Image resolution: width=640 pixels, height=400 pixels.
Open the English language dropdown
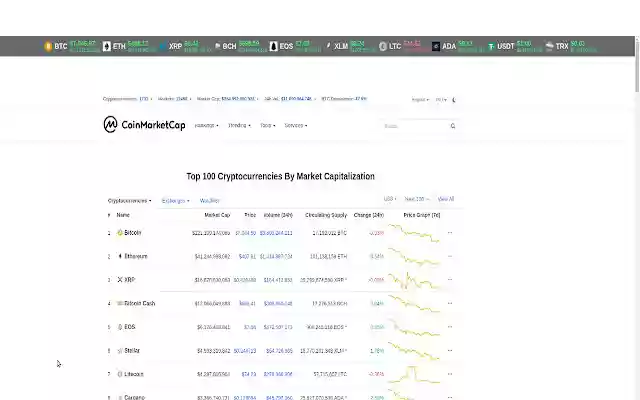(x=420, y=100)
